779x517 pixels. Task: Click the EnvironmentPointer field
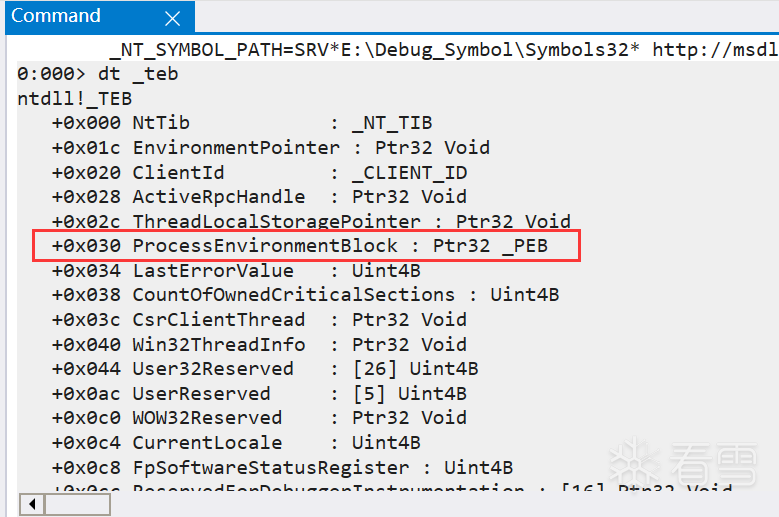pos(236,147)
